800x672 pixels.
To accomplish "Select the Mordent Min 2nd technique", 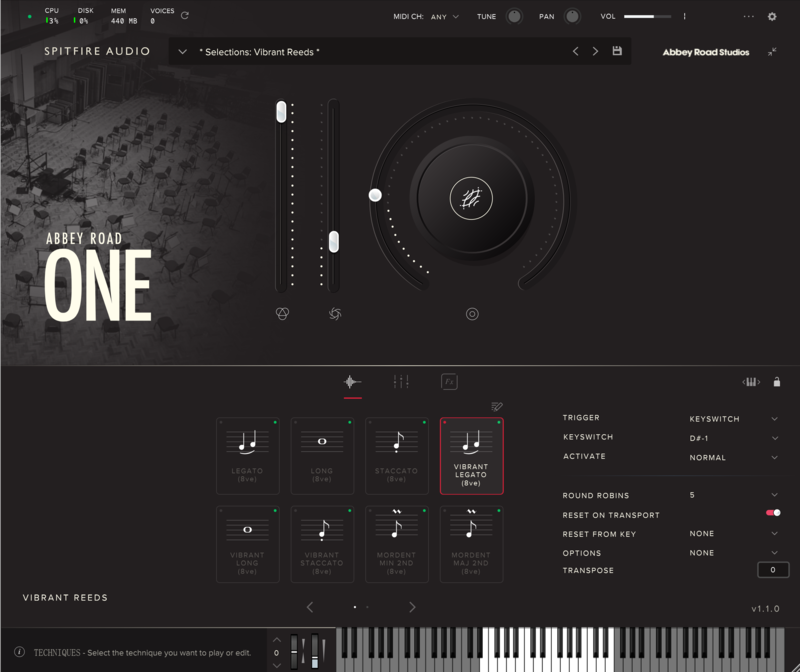I will point(396,544).
